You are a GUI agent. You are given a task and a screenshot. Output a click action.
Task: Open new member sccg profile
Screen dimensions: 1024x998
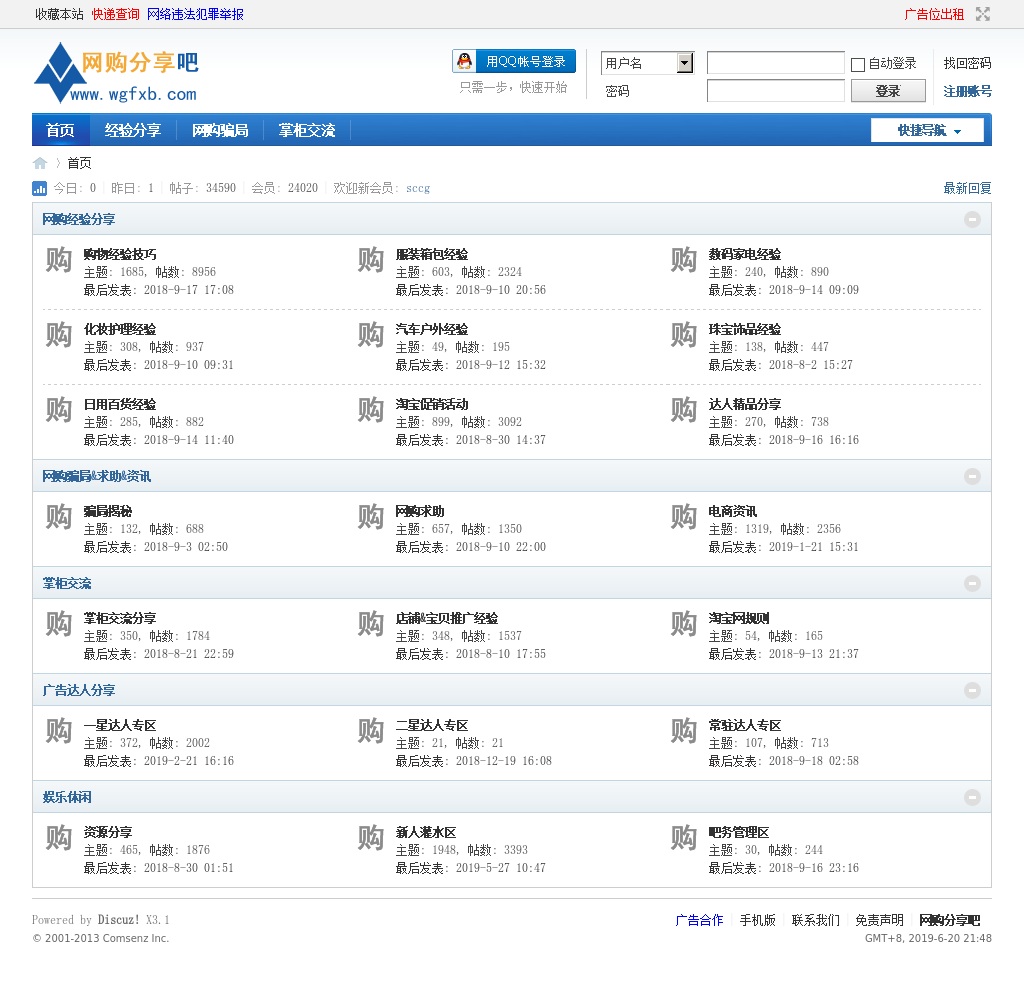[x=418, y=189]
